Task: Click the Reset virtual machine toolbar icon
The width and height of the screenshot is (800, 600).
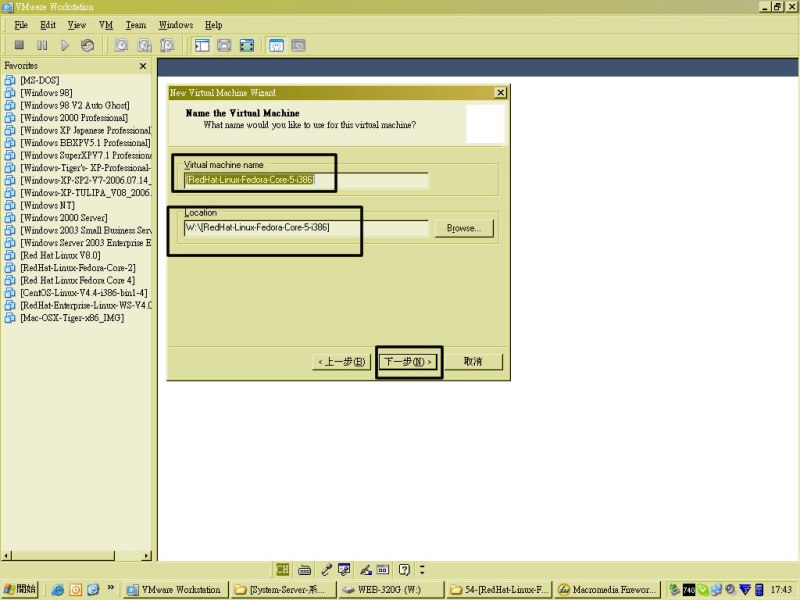Action: (x=87, y=45)
